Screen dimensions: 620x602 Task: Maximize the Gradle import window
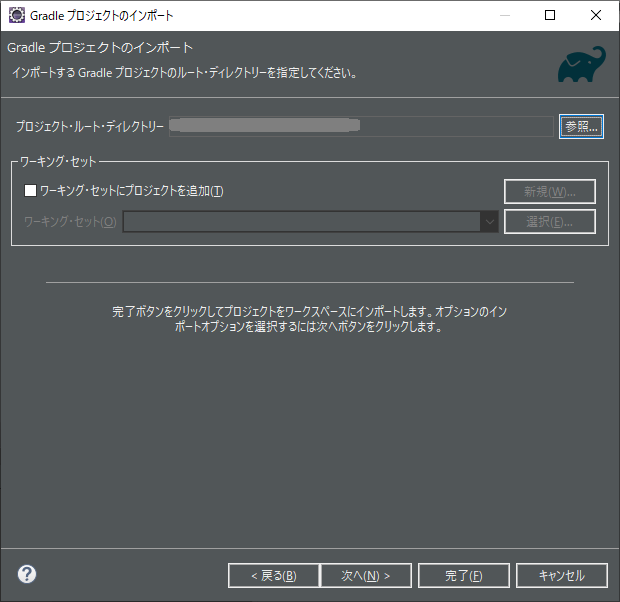coord(550,15)
